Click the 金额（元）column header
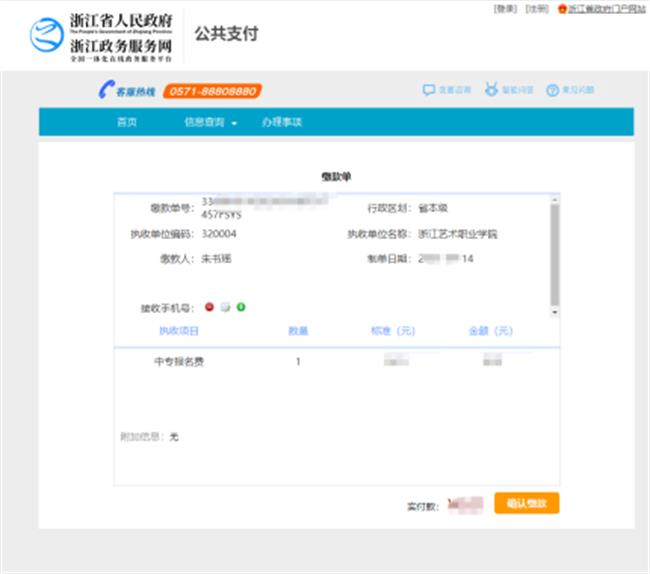Screen dimensions: 650x574 (491, 331)
